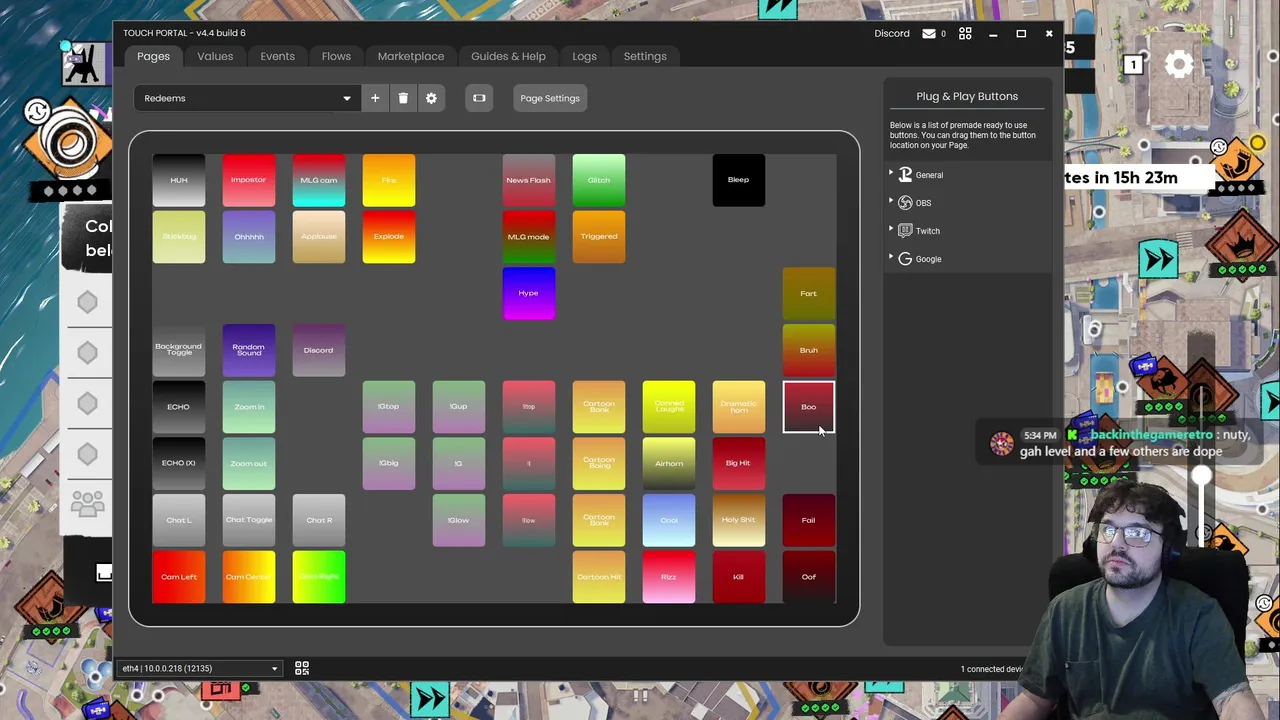
Task: Expand the Twitch plug & play list
Action: pos(891,230)
